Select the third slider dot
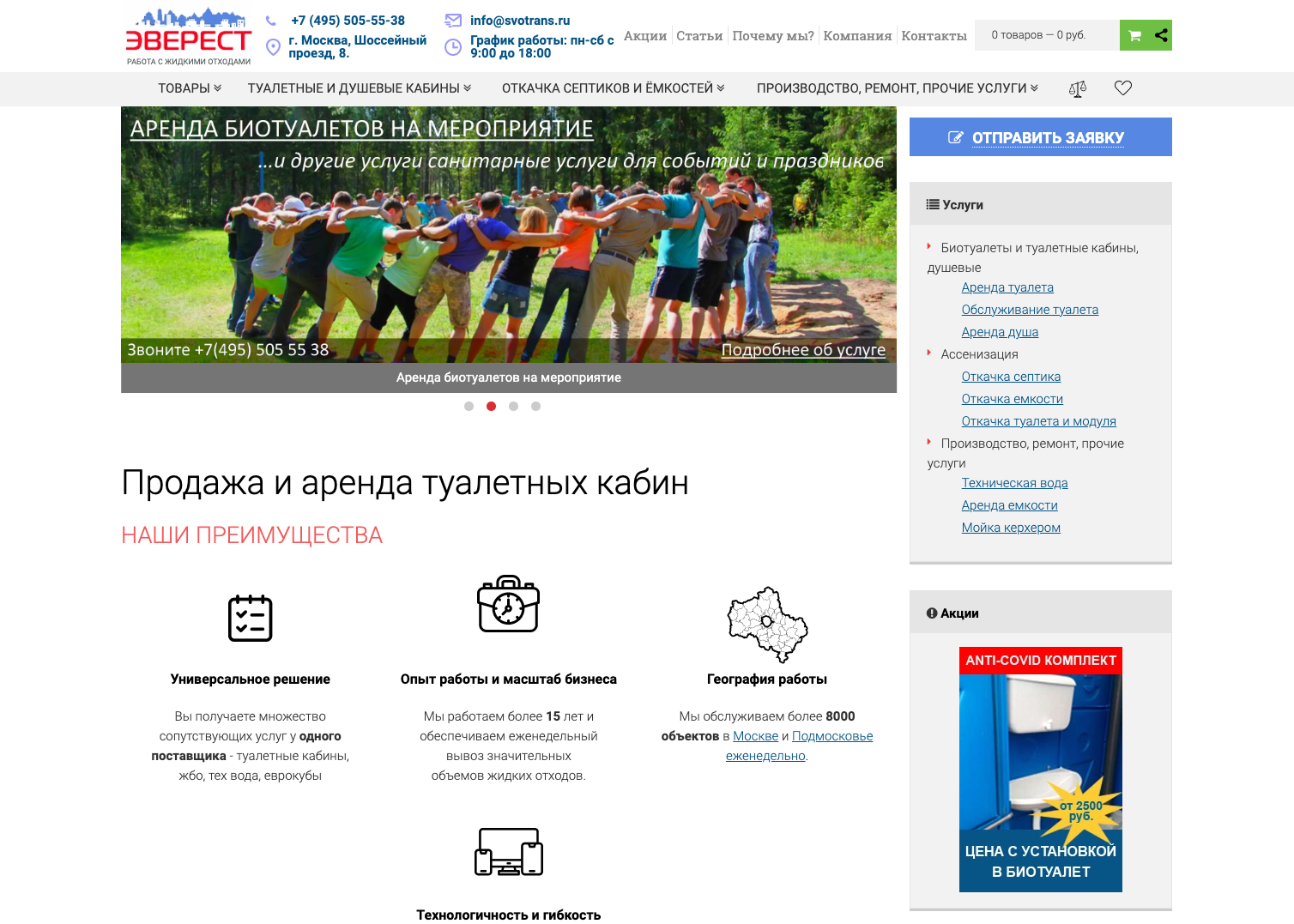The image size is (1294, 924). [x=513, y=407]
